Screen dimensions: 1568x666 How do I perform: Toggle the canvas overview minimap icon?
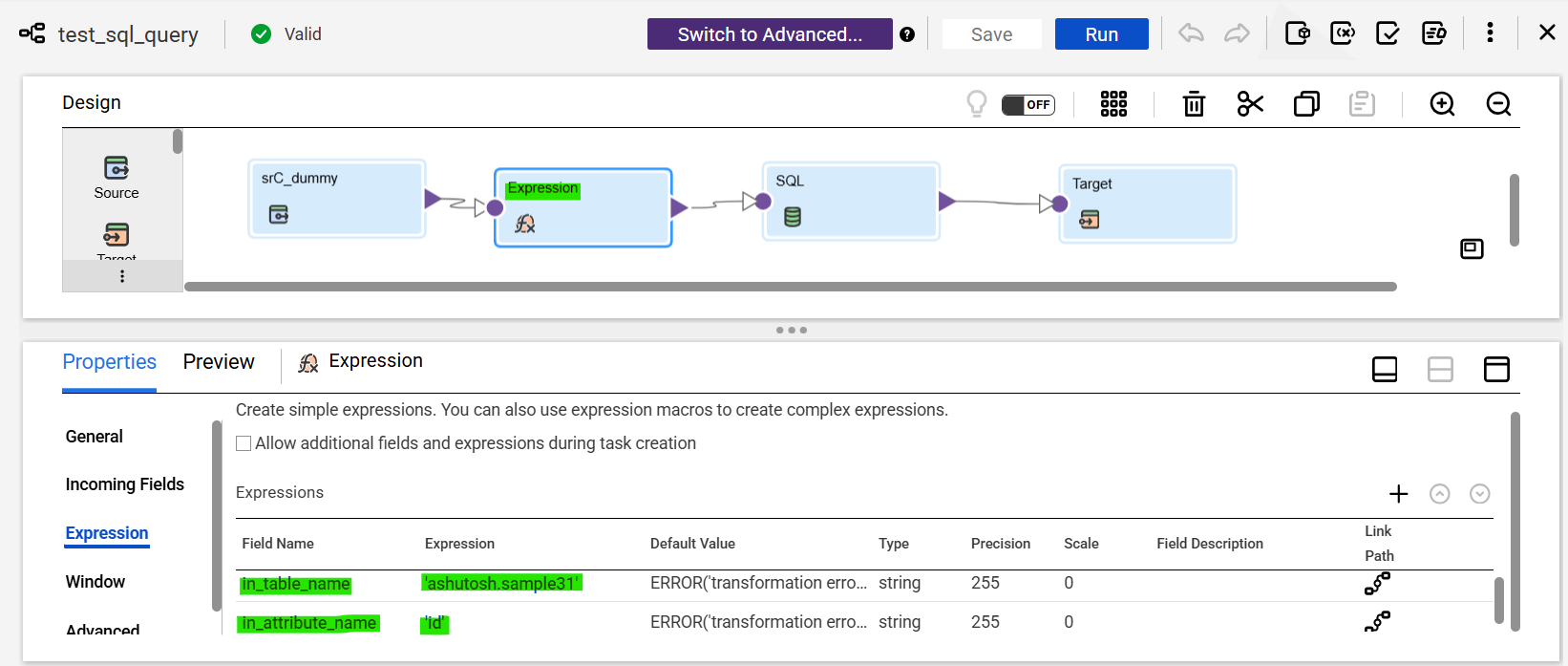[1472, 249]
